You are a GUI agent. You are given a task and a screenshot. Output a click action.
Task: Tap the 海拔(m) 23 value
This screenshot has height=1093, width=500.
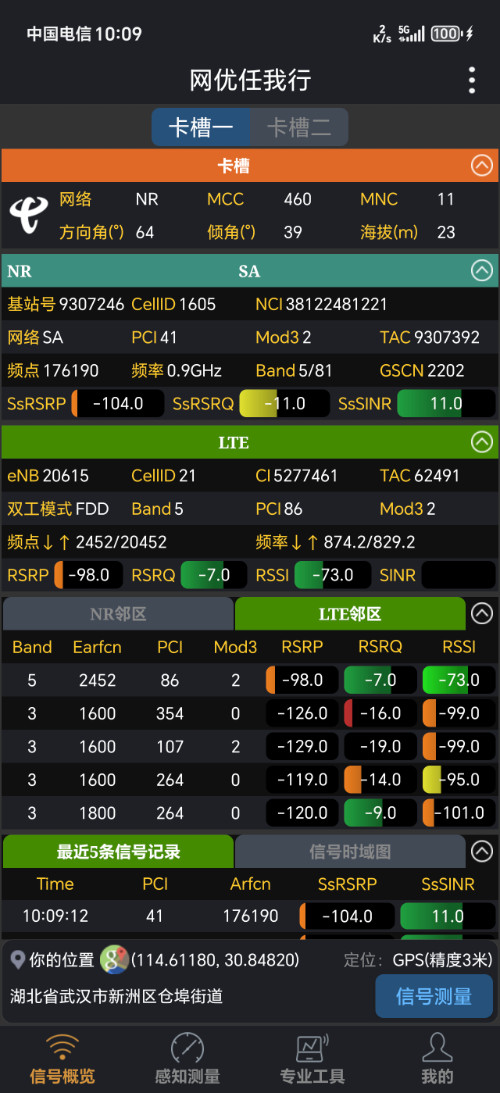[446, 232]
